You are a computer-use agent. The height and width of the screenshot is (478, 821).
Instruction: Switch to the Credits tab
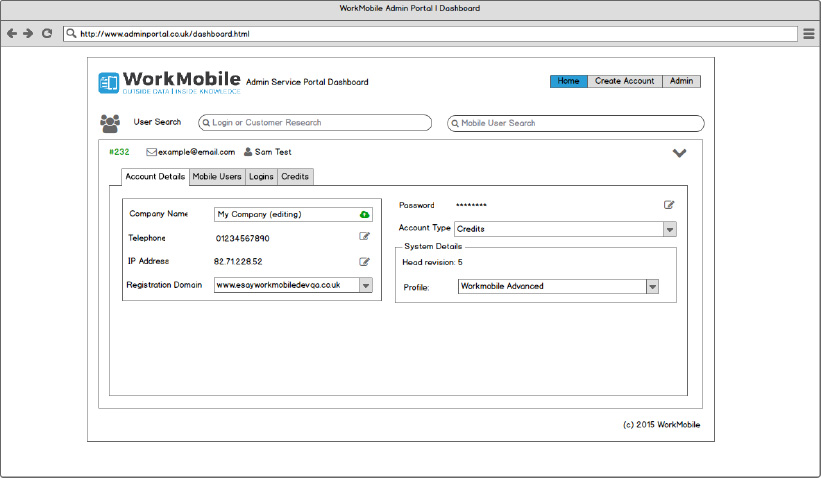click(295, 177)
